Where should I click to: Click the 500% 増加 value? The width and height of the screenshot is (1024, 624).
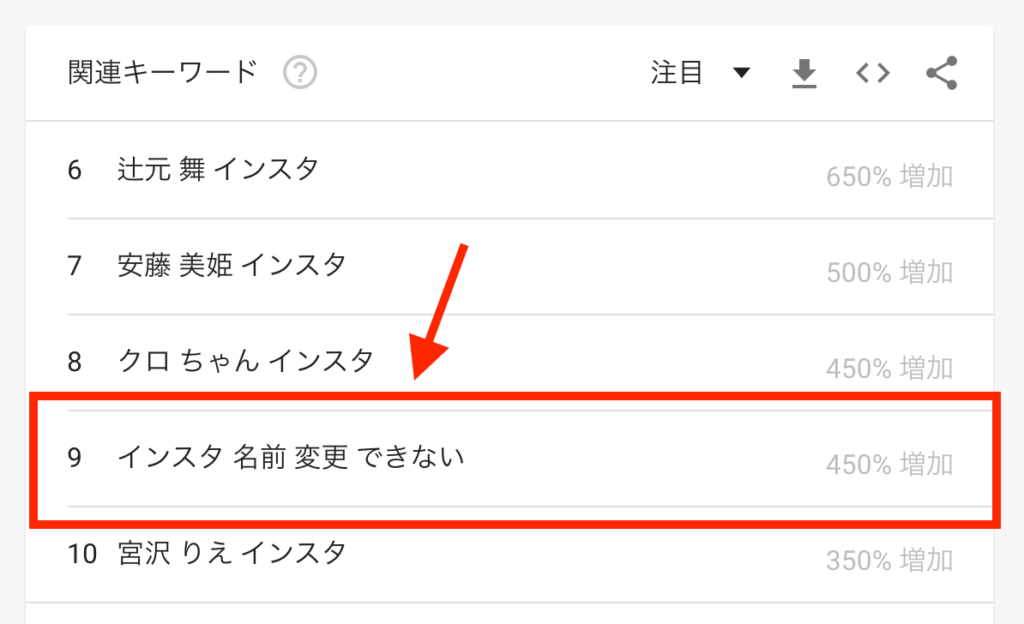[x=889, y=272]
